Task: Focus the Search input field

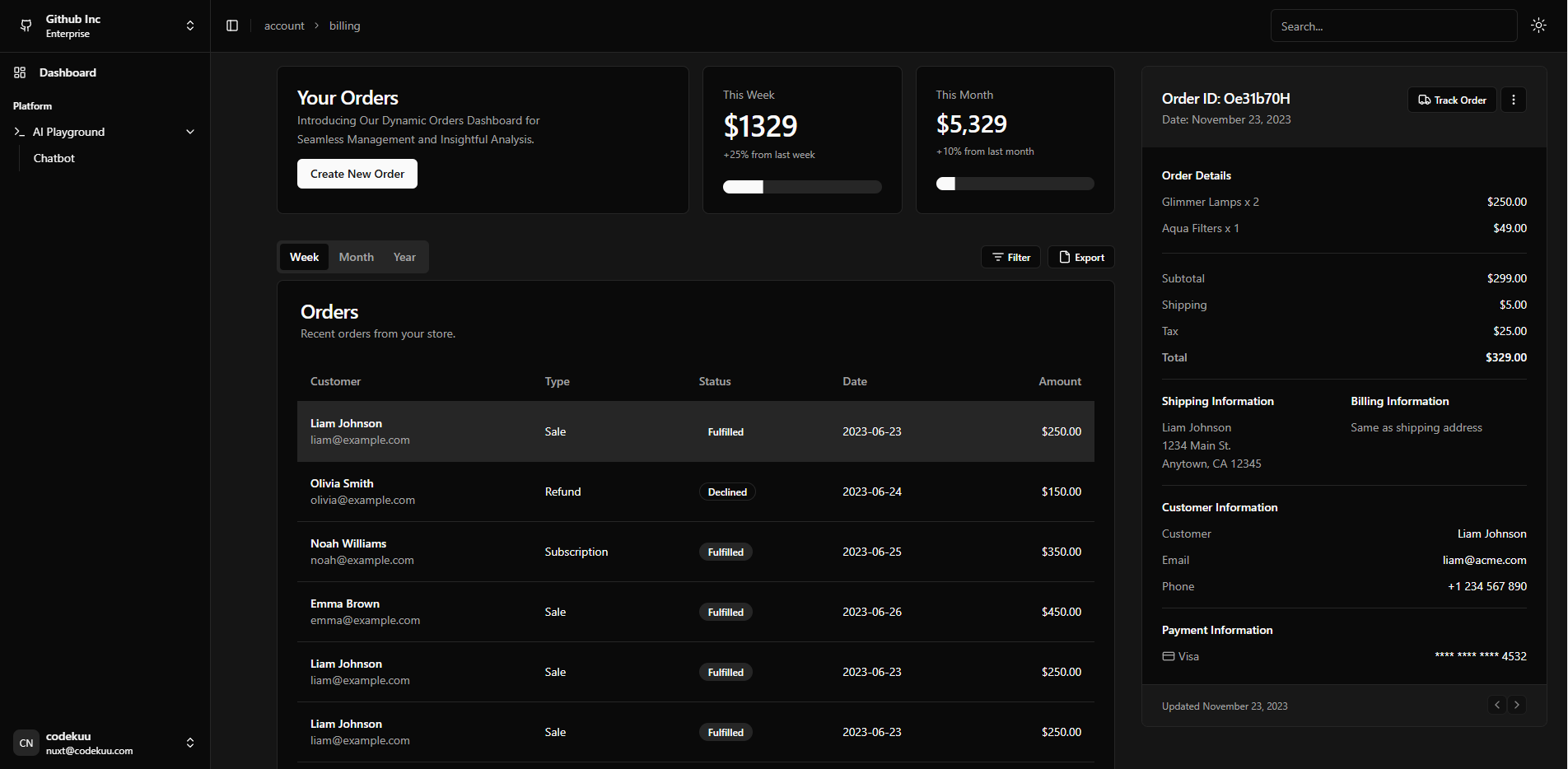Action: [x=1393, y=26]
